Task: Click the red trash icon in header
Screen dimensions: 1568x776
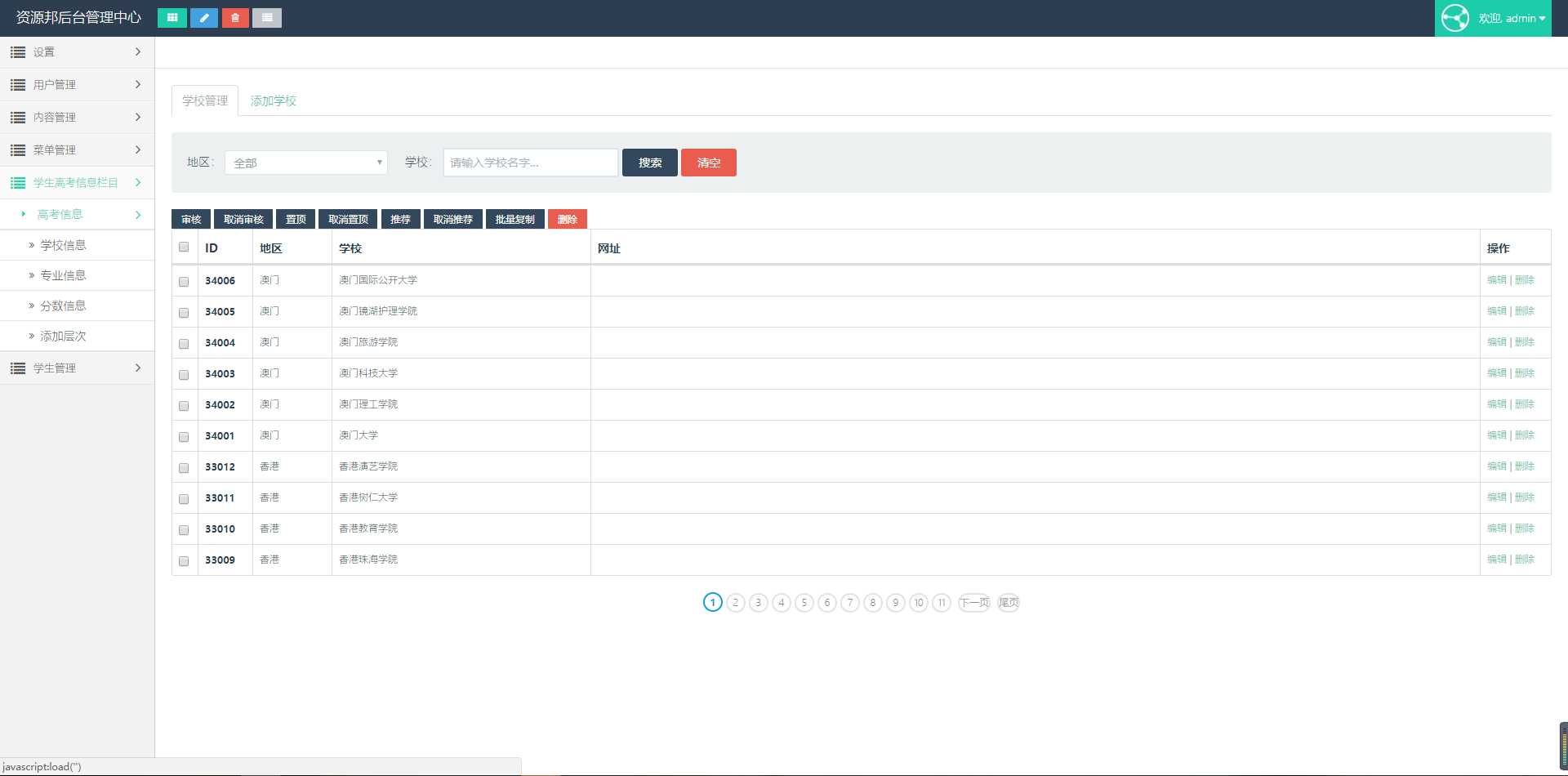Action: [235, 18]
